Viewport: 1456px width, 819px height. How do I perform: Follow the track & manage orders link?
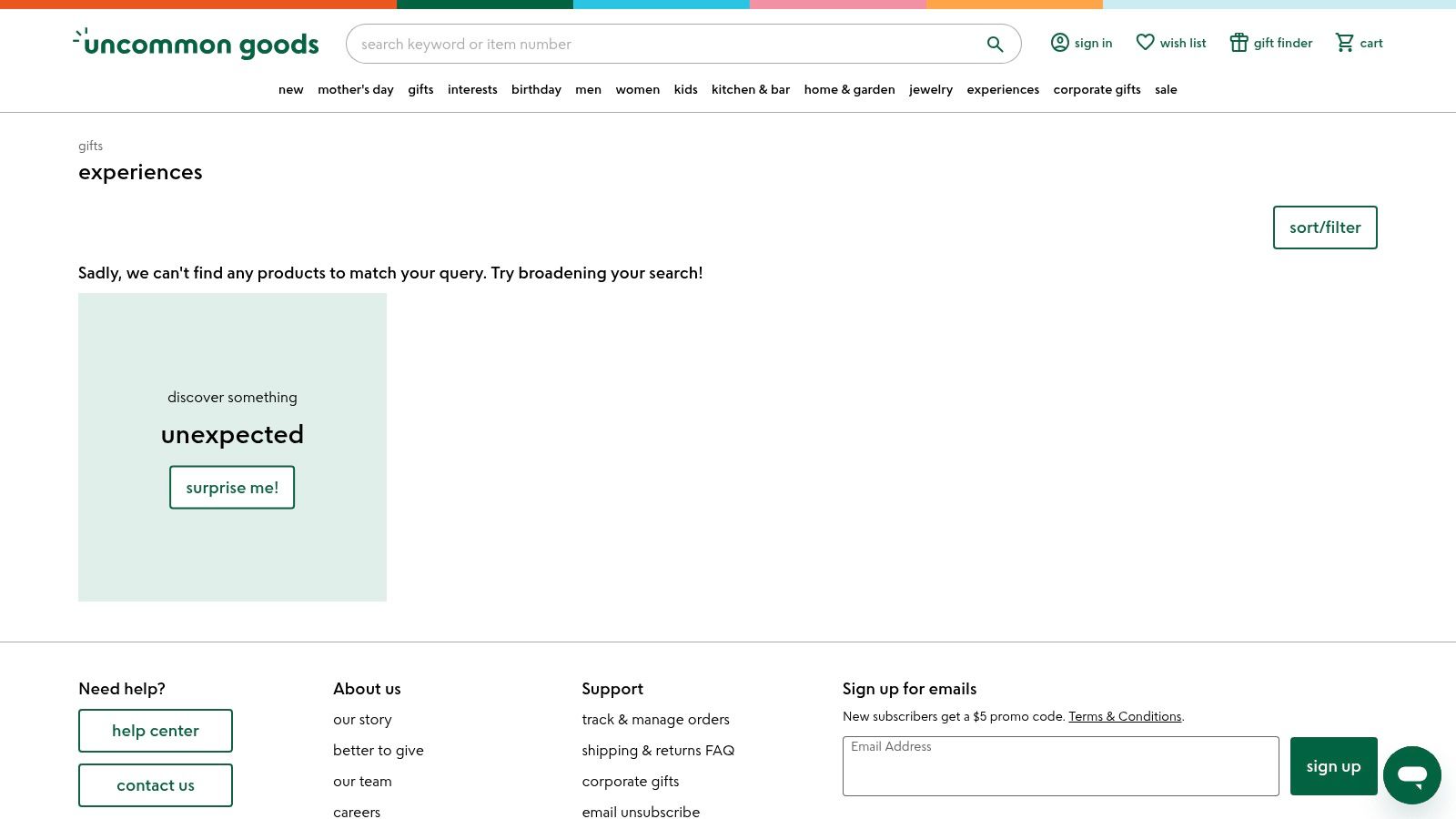[655, 719]
